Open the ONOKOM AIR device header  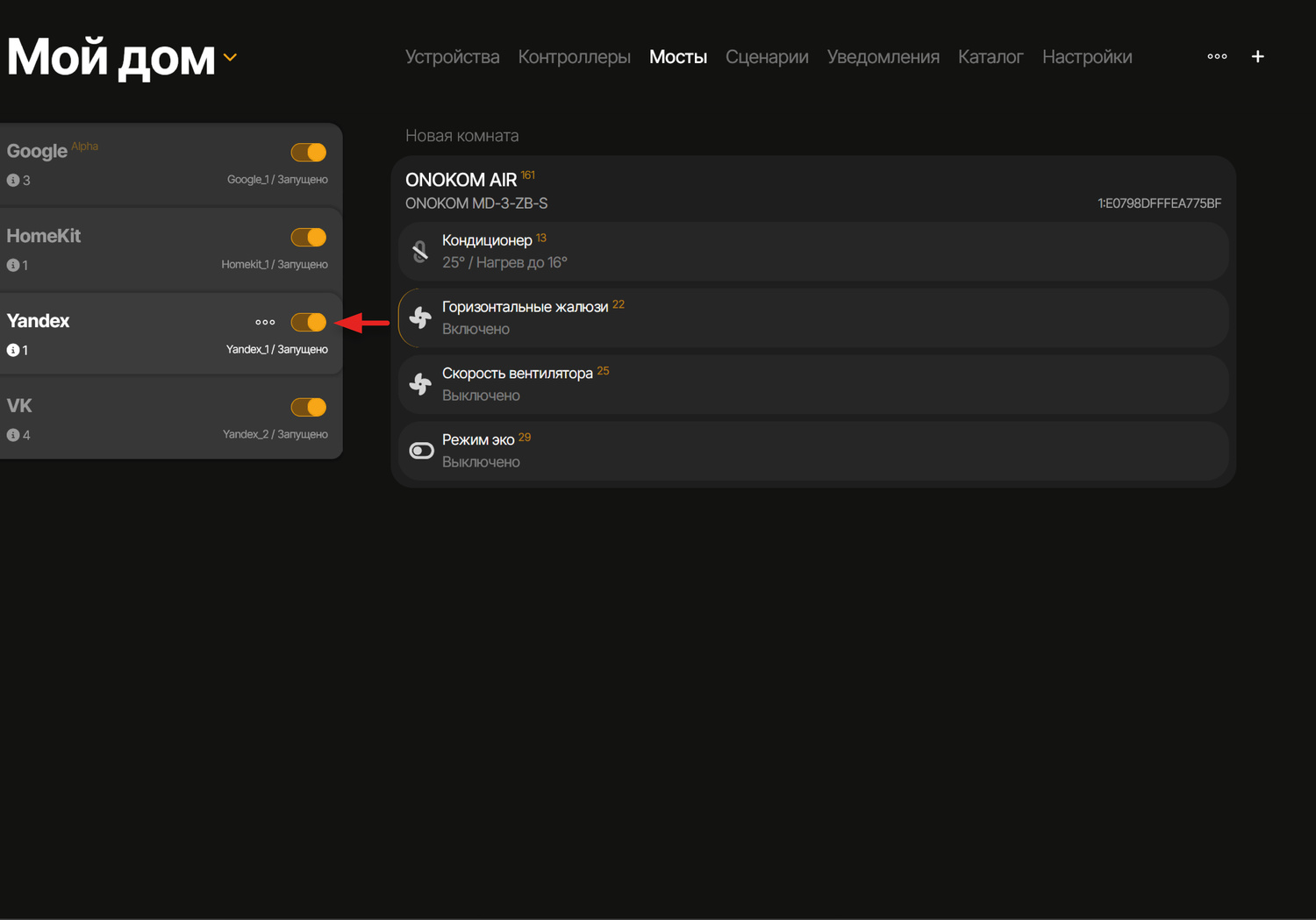(x=461, y=180)
